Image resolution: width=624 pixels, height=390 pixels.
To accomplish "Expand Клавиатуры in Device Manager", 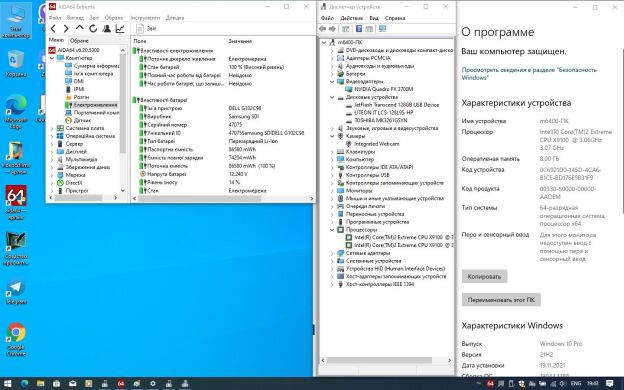I will (x=332, y=152).
